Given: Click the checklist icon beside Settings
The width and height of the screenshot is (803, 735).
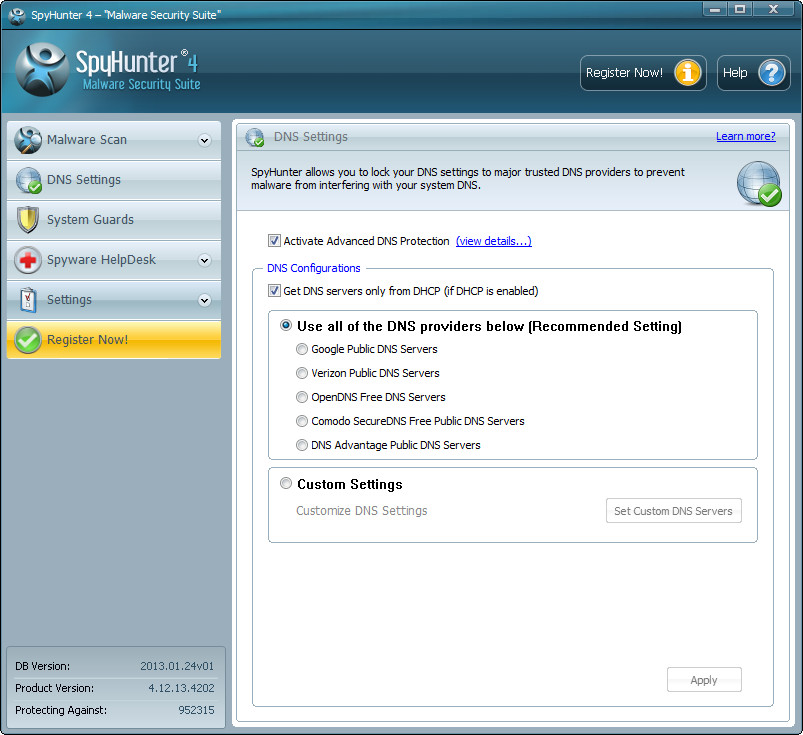Looking at the screenshot, I should (x=28, y=300).
